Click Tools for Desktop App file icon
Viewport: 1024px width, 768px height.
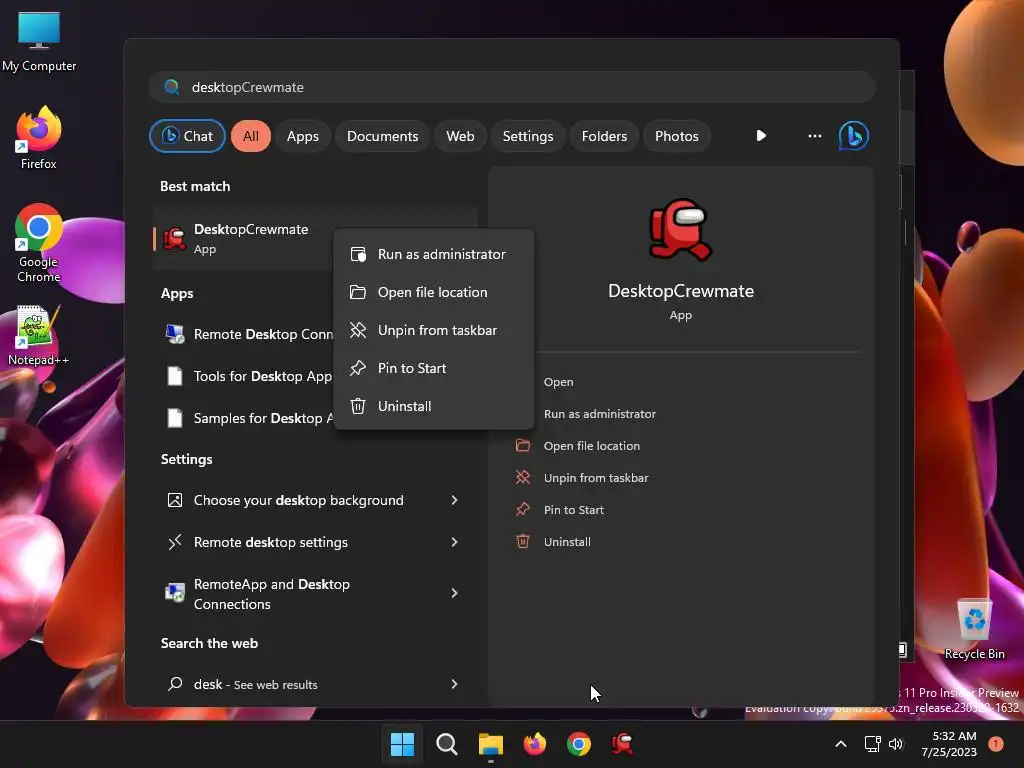click(x=174, y=376)
